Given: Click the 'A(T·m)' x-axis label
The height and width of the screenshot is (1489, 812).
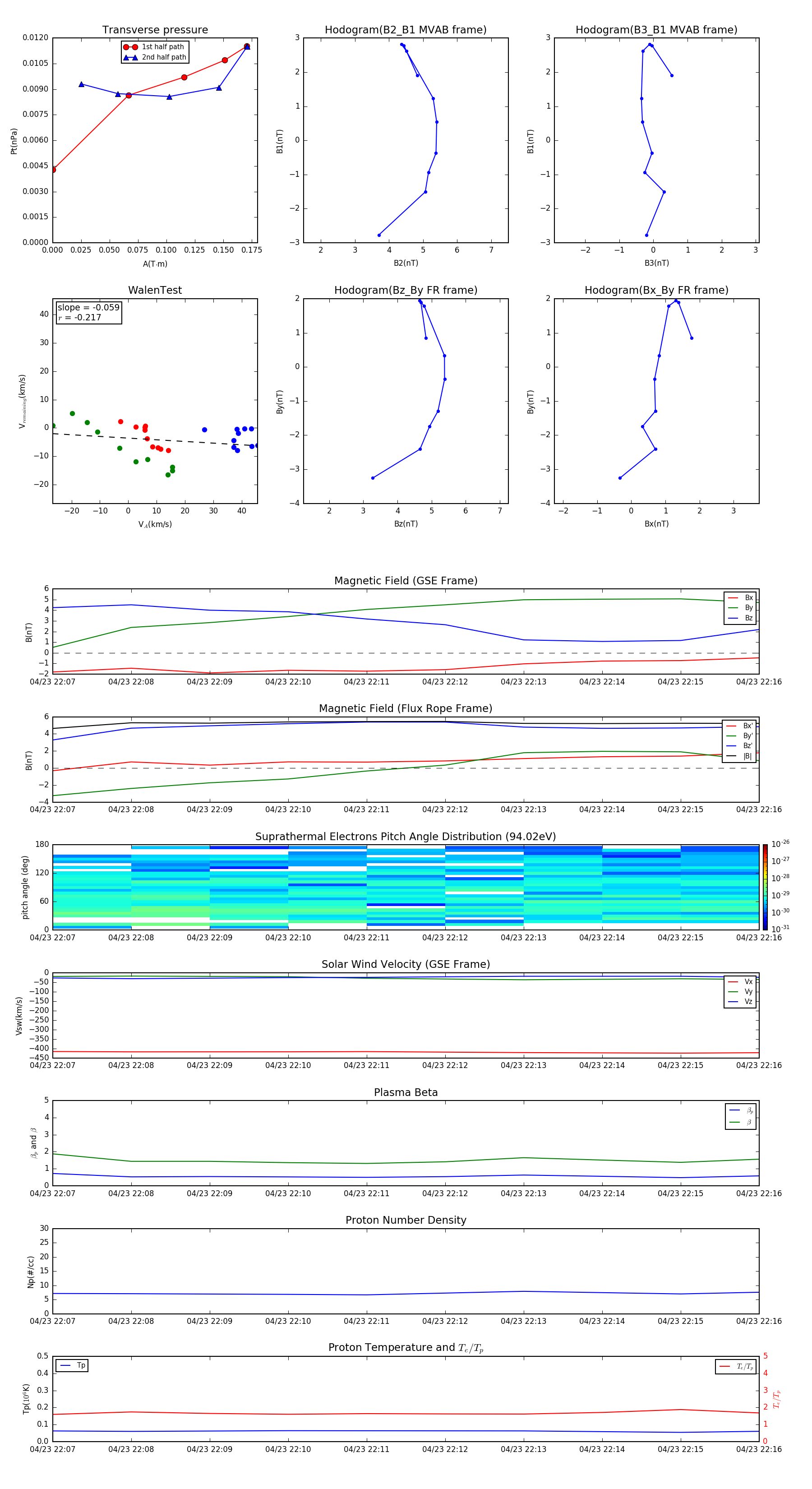Looking at the screenshot, I should pos(155,264).
